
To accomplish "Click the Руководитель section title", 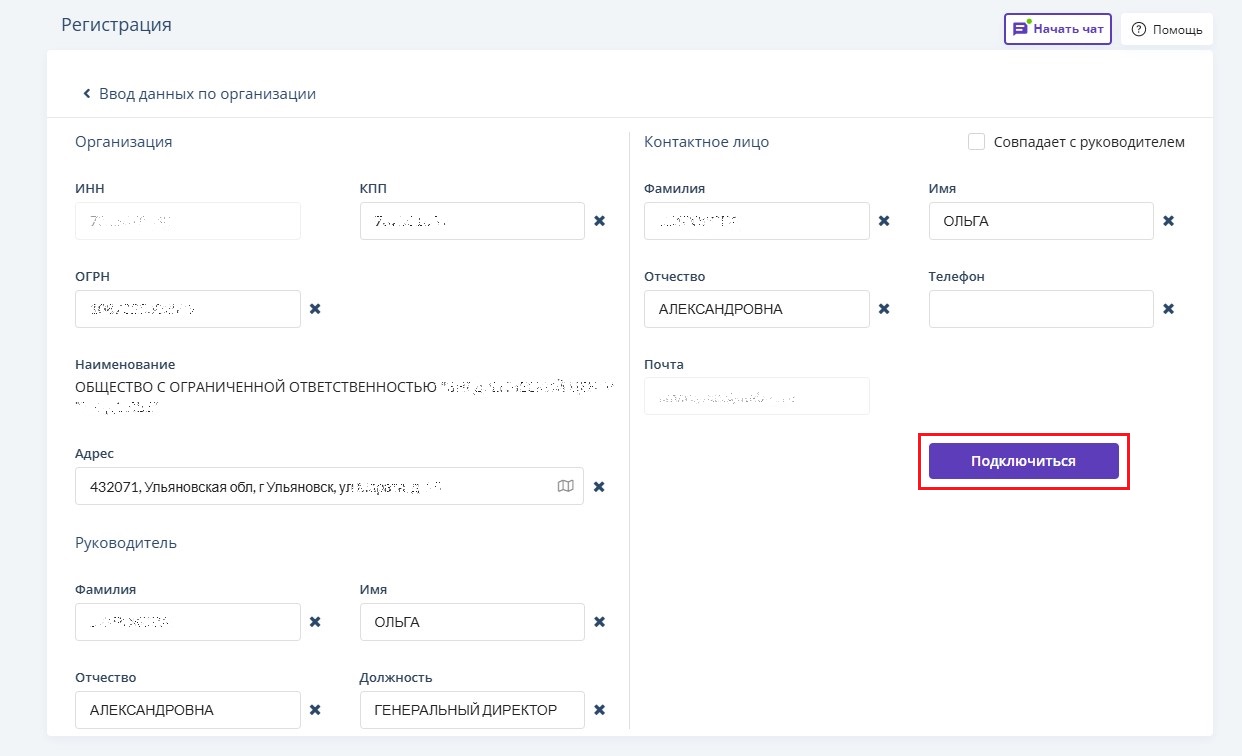I will click(x=126, y=543).
